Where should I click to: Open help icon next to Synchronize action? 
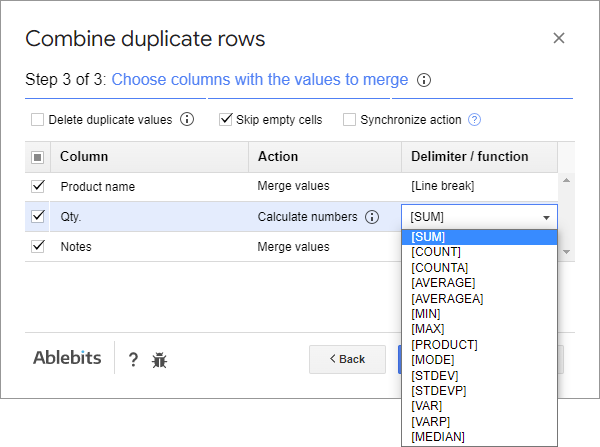[x=475, y=120]
